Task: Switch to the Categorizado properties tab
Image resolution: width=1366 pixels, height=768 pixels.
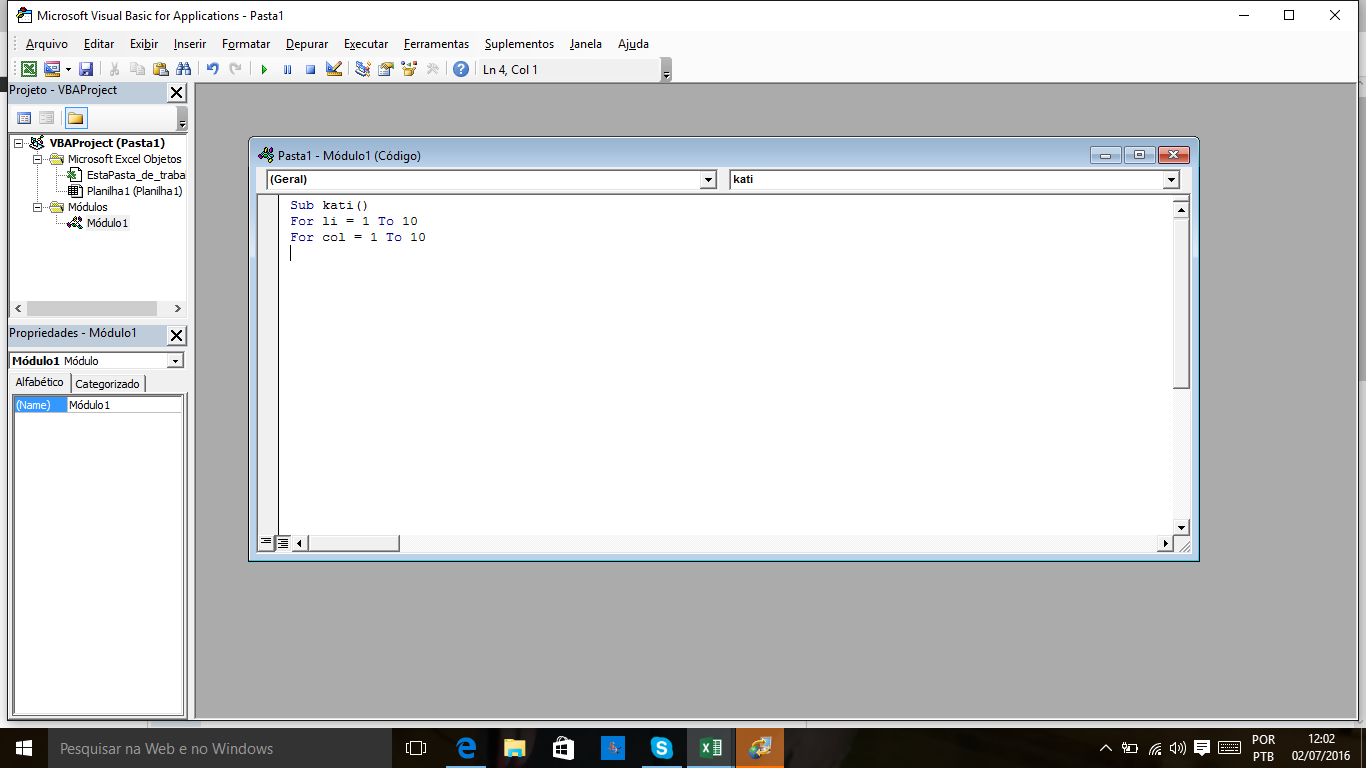Action: point(108,384)
